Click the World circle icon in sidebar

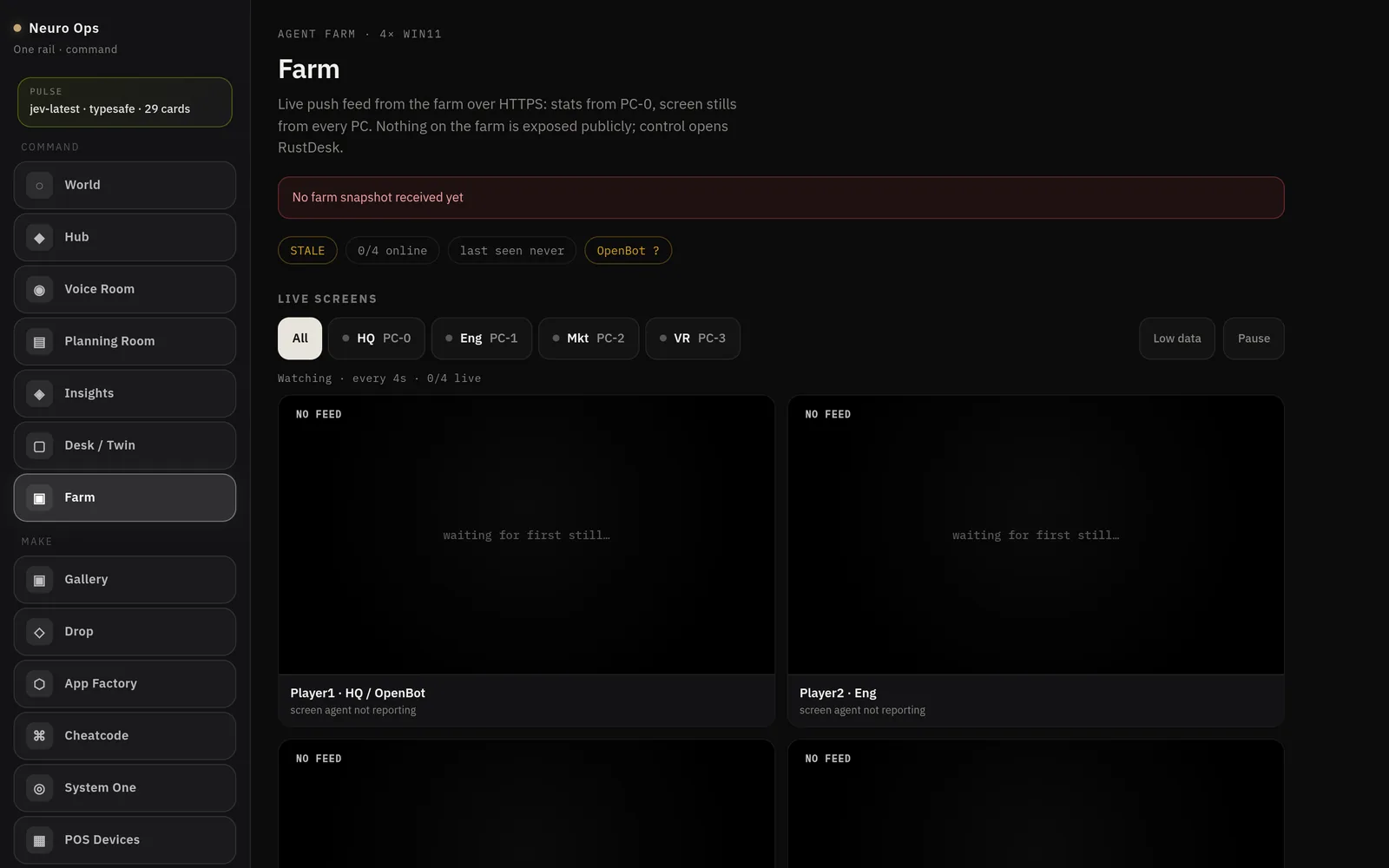[39, 185]
